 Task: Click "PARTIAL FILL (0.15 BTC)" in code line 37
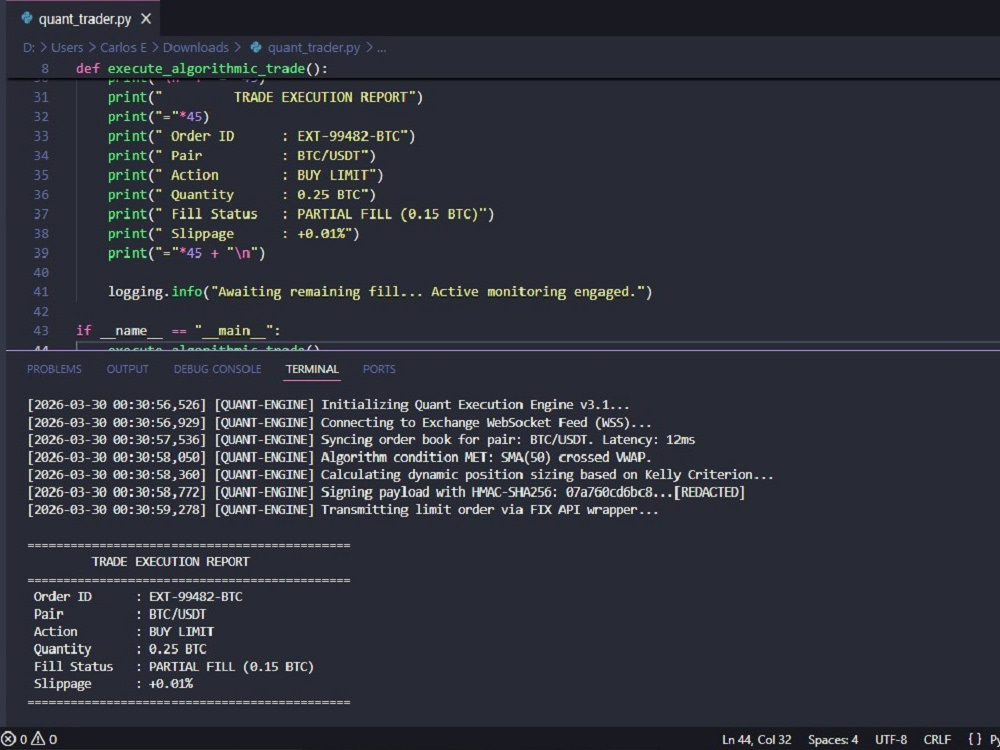click(387, 214)
